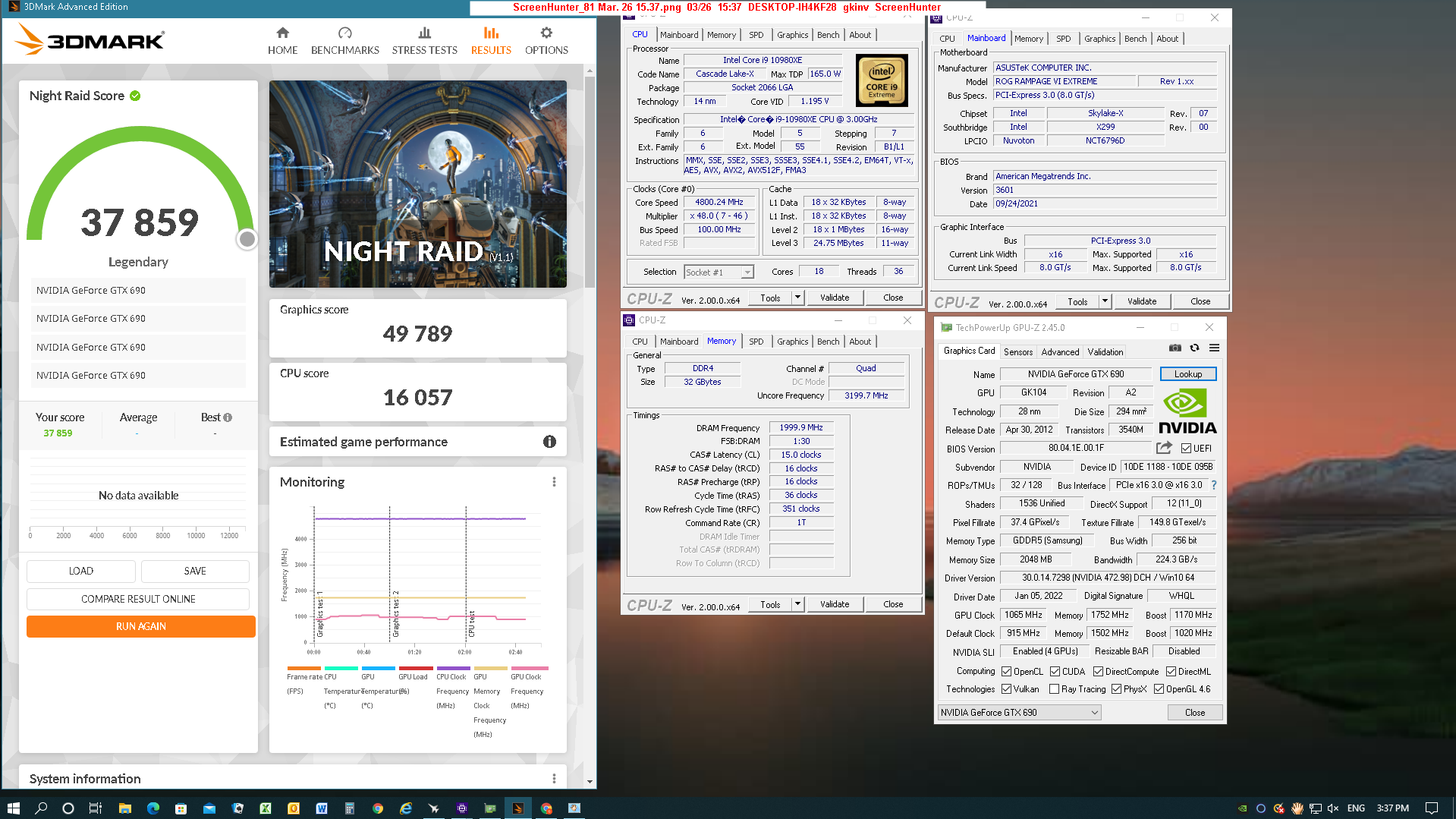The height and width of the screenshot is (819, 1456).
Task: Click COMPARE RESULT ONLINE button
Action: 138,599
